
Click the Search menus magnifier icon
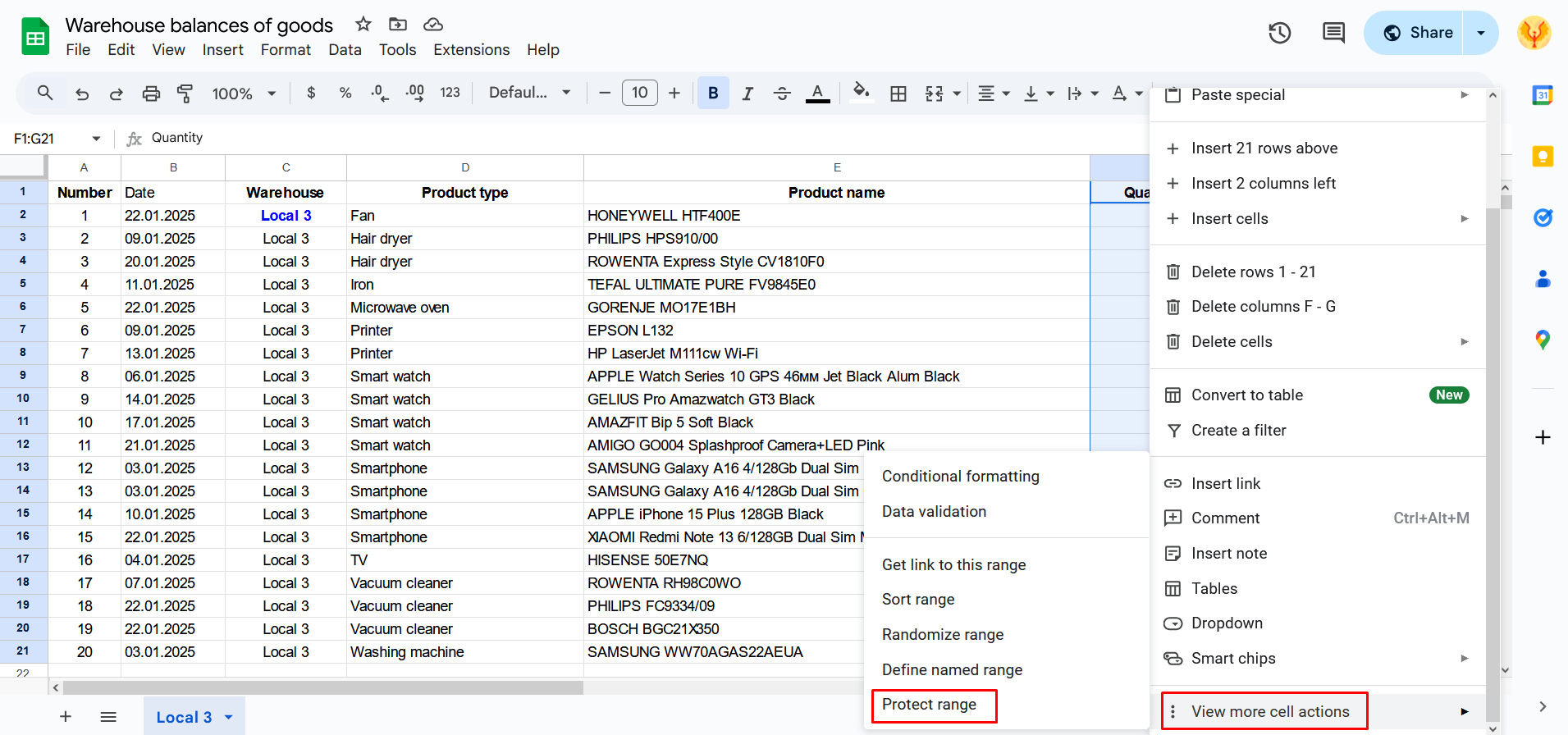(x=45, y=94)
